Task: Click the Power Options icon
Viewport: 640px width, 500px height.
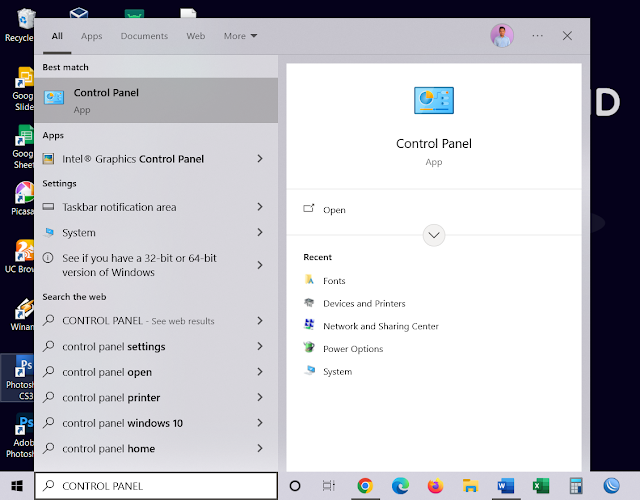Action: (309, 348)
